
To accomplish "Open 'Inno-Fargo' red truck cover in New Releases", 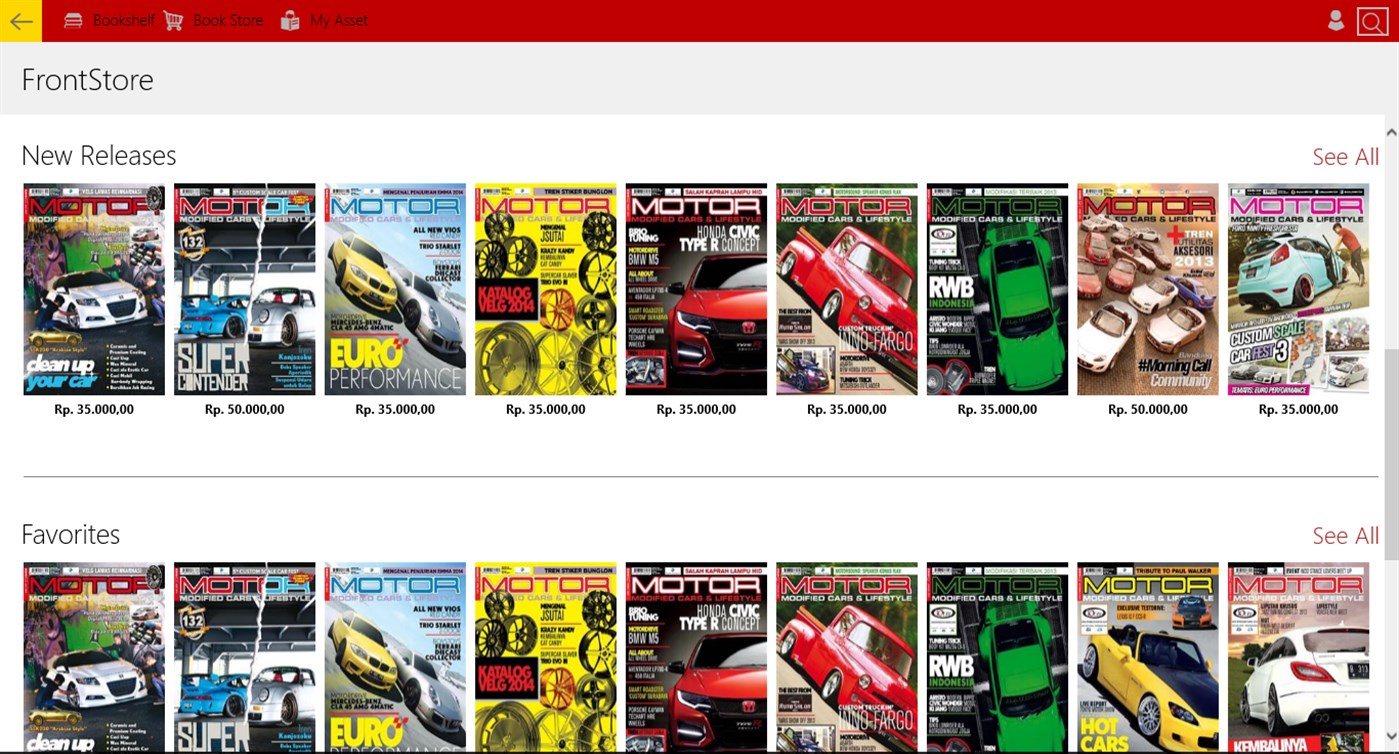I will 847,289.
